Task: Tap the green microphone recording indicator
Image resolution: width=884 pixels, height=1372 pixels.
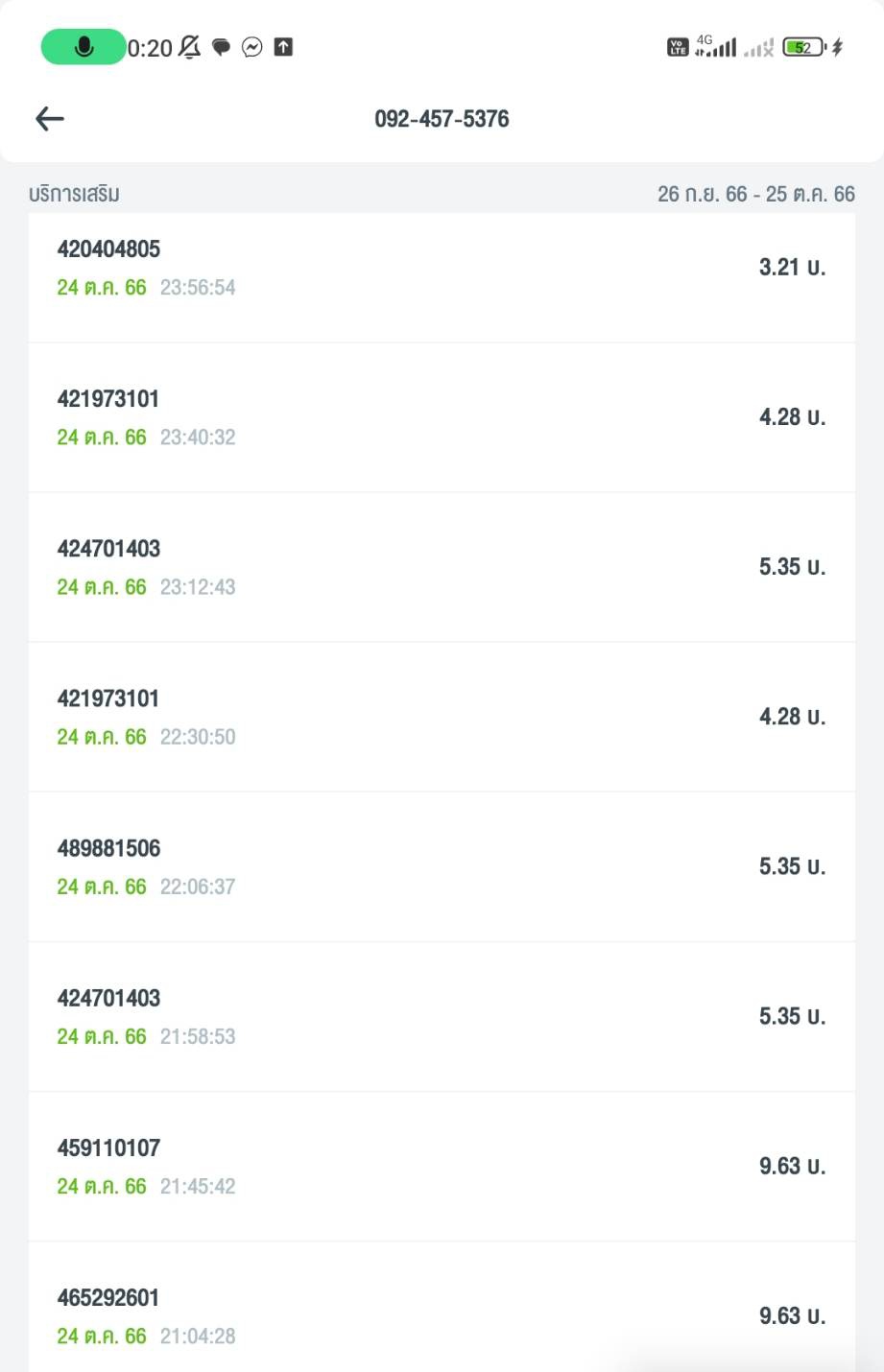Action: pos(84,47)
